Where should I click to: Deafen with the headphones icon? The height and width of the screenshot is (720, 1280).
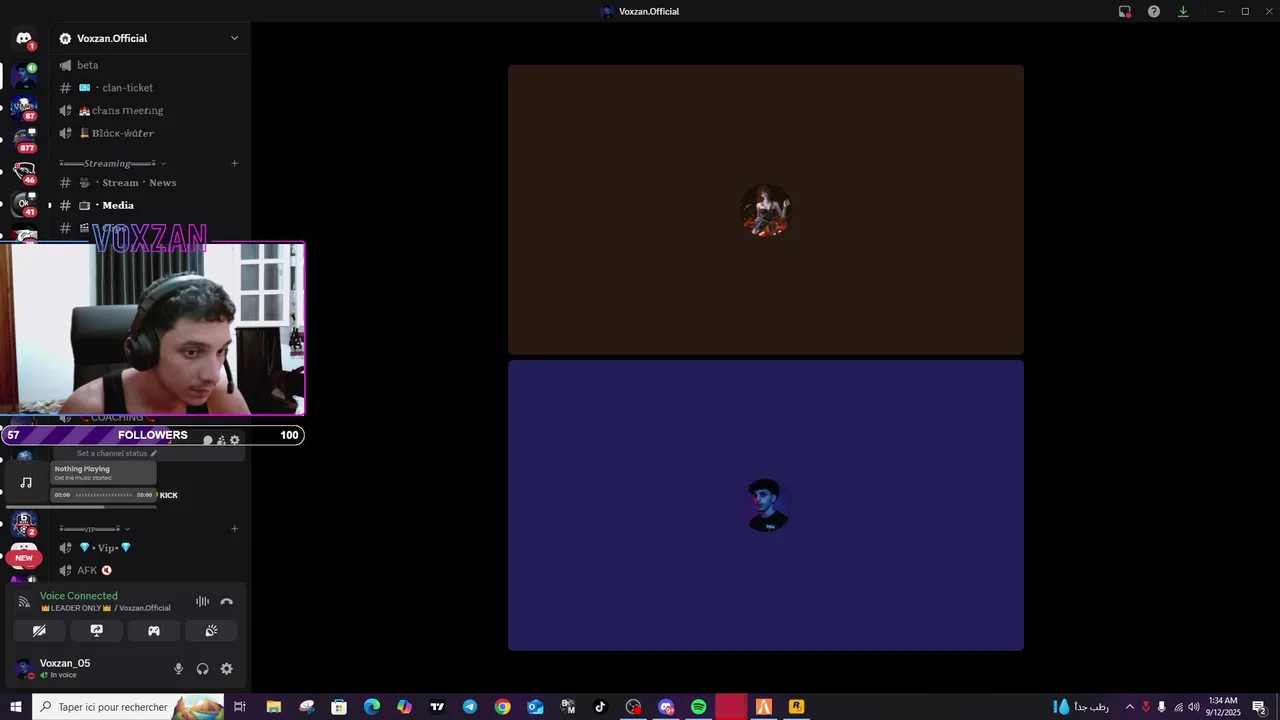pos(203,669)
